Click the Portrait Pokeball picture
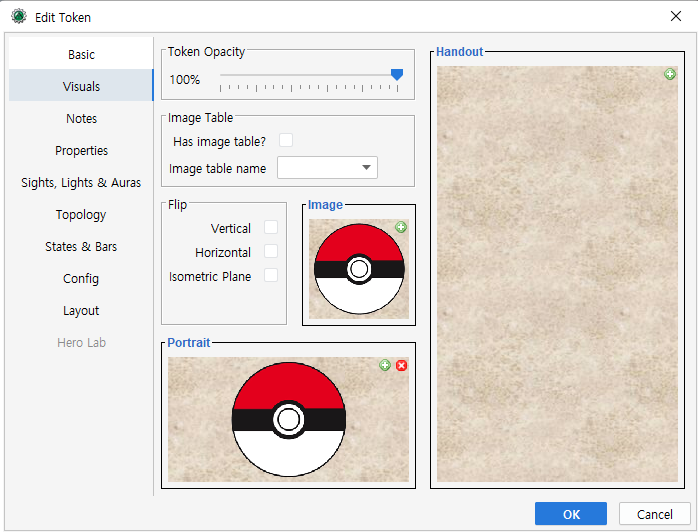 pyautogui.click(x=288, y=419)
